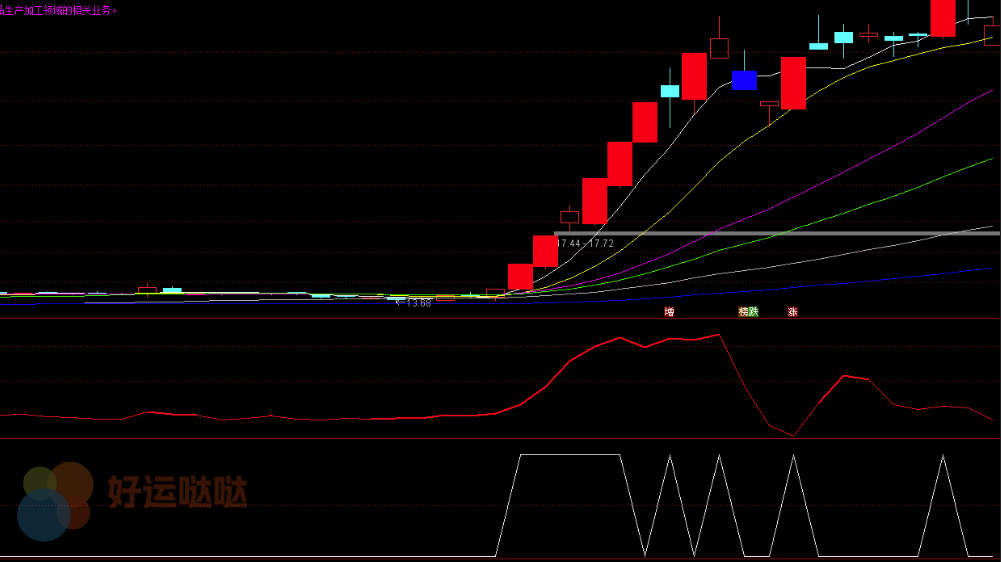
Task: Click the dark-red '涨' signal marker
Action: coord(792,312)
